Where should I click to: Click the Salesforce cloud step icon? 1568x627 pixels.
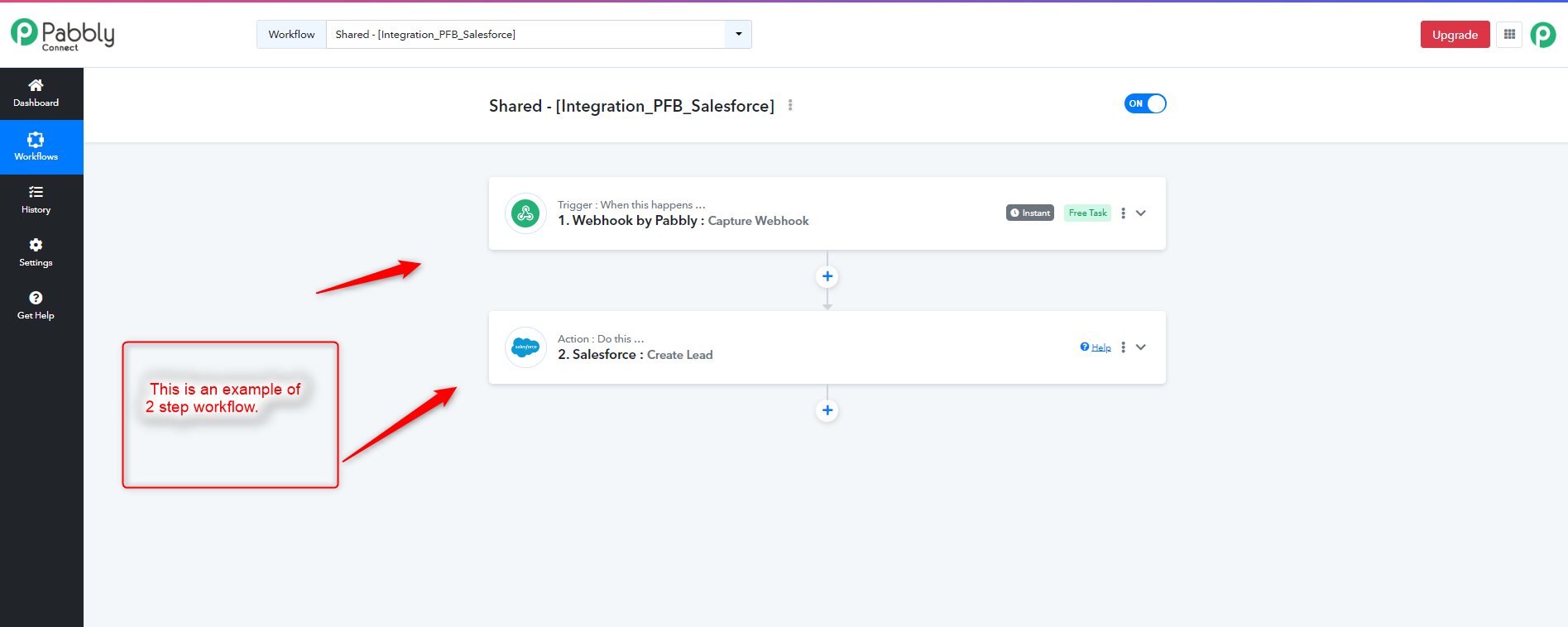coord(525,347)
